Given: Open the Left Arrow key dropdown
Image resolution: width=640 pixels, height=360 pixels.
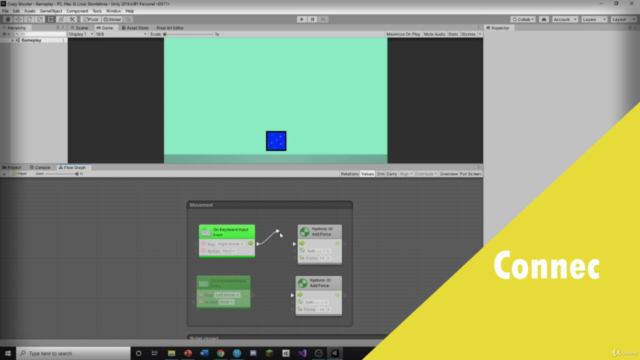Looking at the screenshot, I should (227, 295).
